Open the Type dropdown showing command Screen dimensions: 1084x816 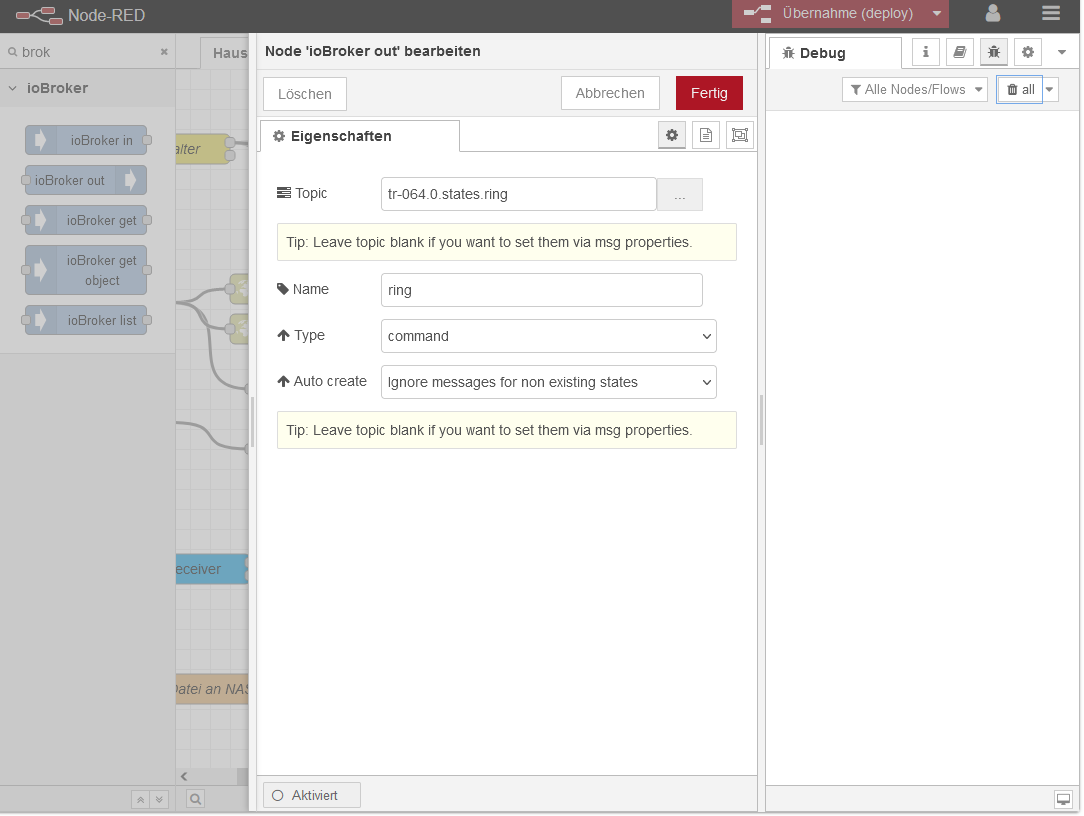(x=548, y=336)
